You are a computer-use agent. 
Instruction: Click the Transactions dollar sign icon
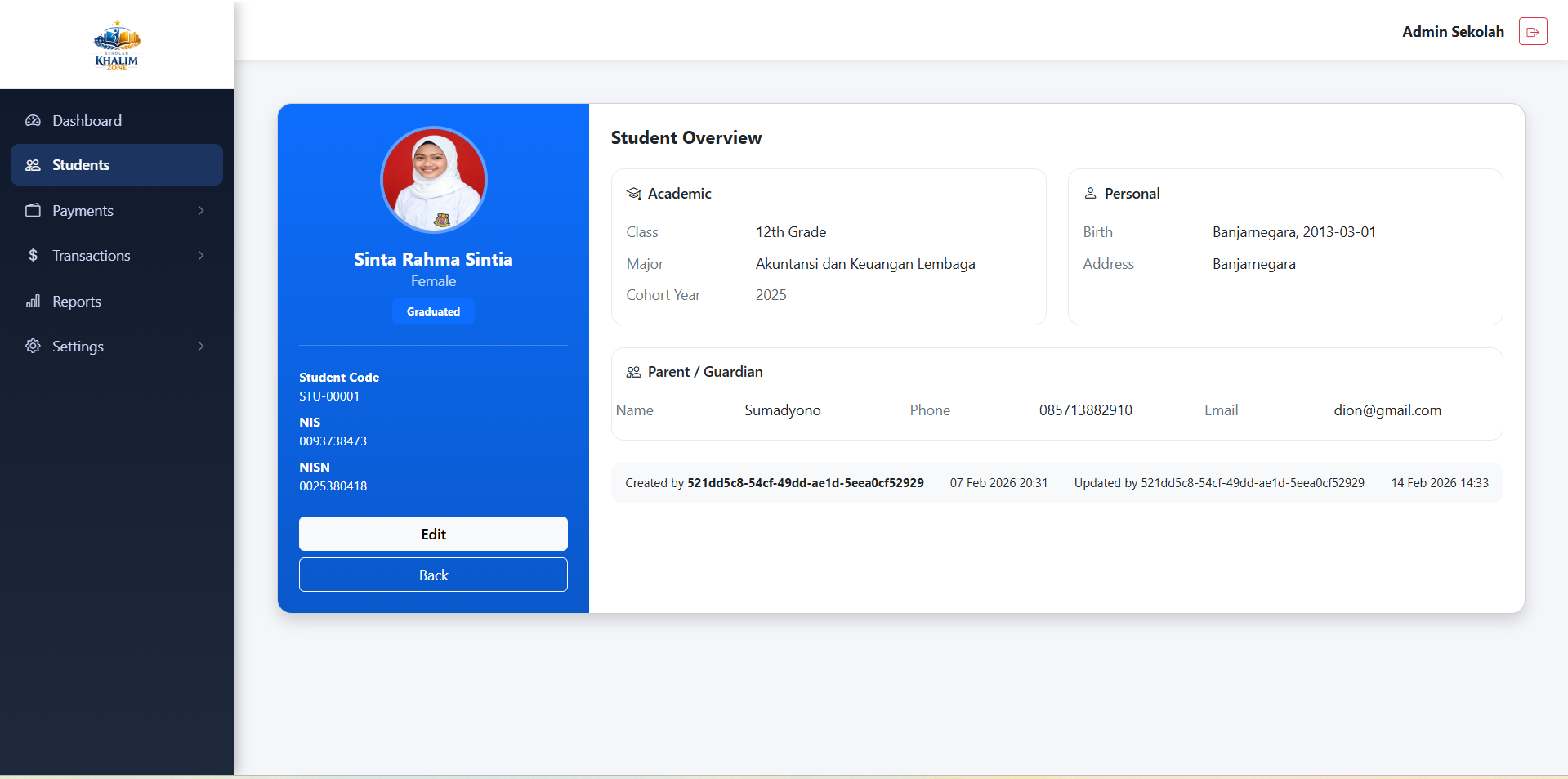(33, 256)
